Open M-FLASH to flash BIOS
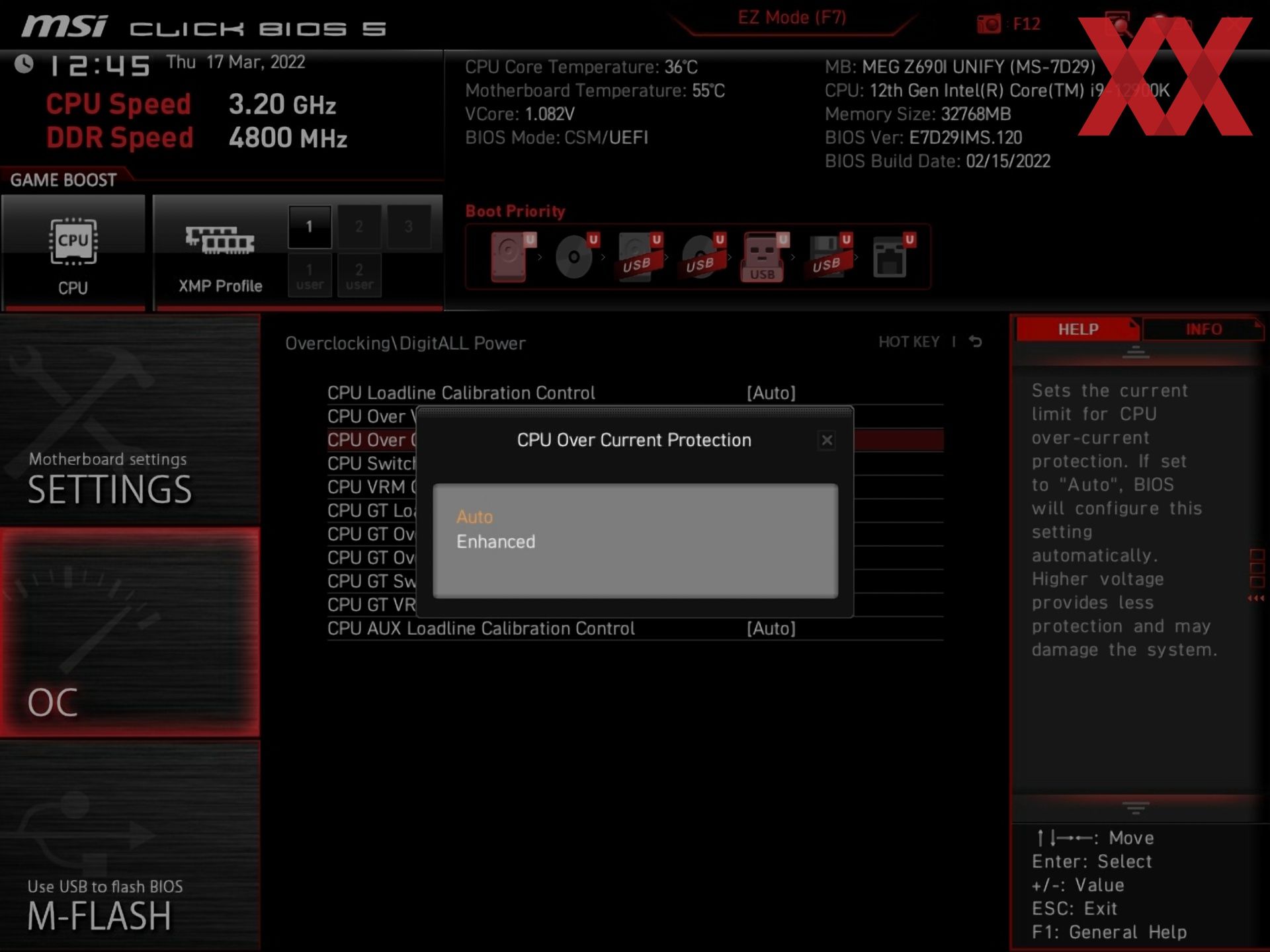1270x952 pixels. point(130,846)
